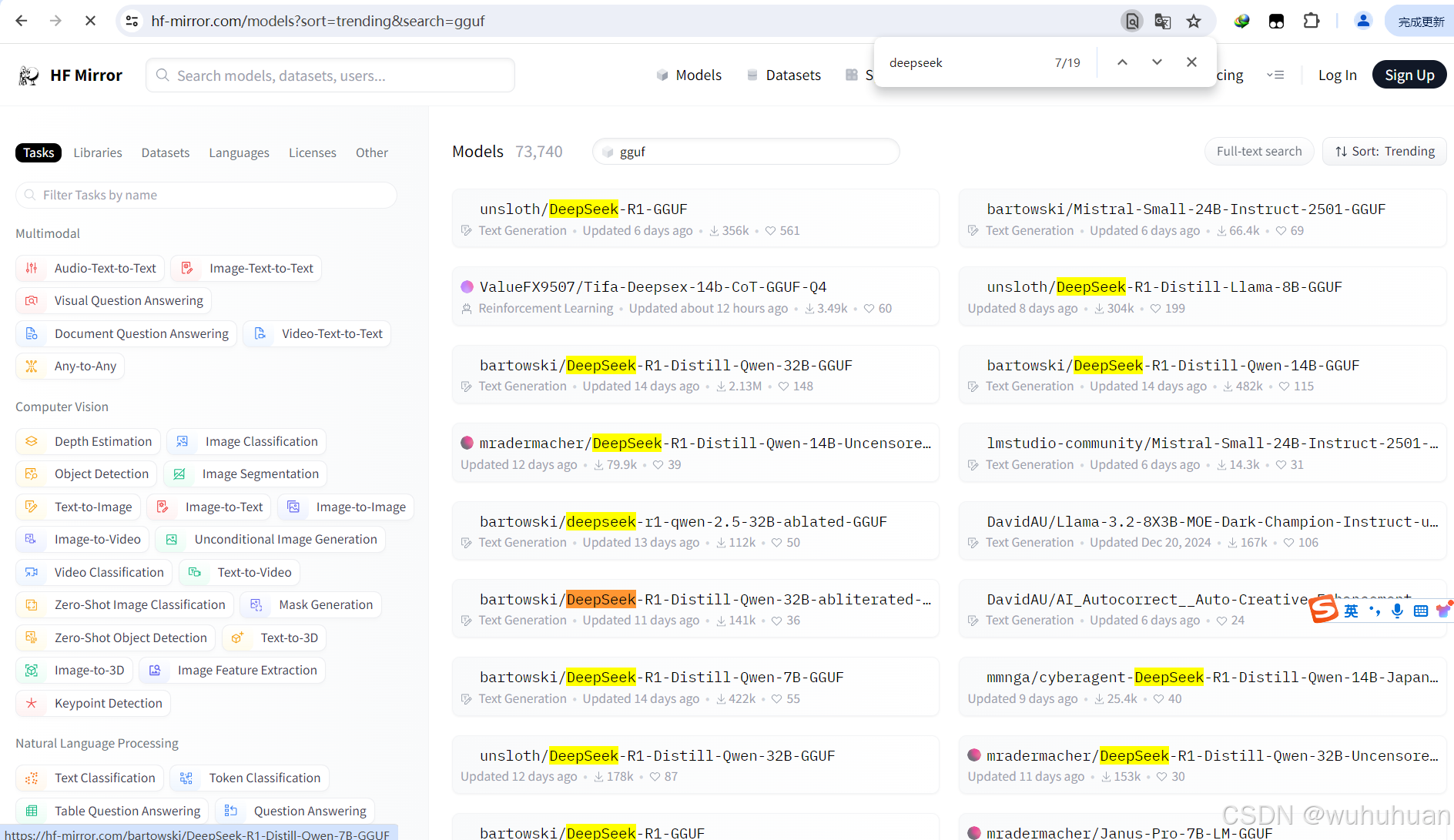Screen dimensions: 1454x840
Task: Open Datasets in top navigation
Action: (x=784, y=75)
